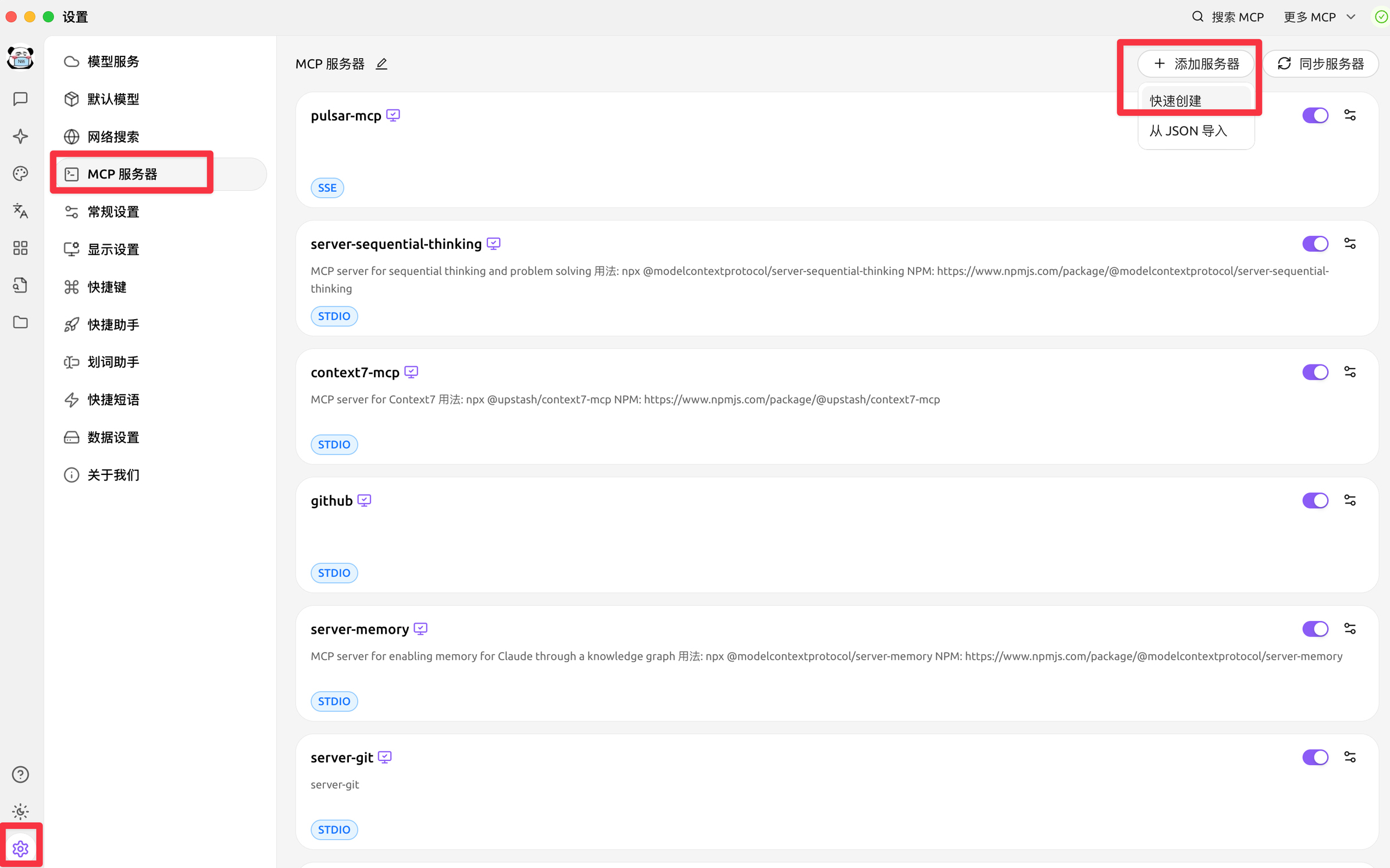Open settings sliders icon for server-sequential-thinking
The width and height of the screenshot is (1390, 868).
[1350, 244]
